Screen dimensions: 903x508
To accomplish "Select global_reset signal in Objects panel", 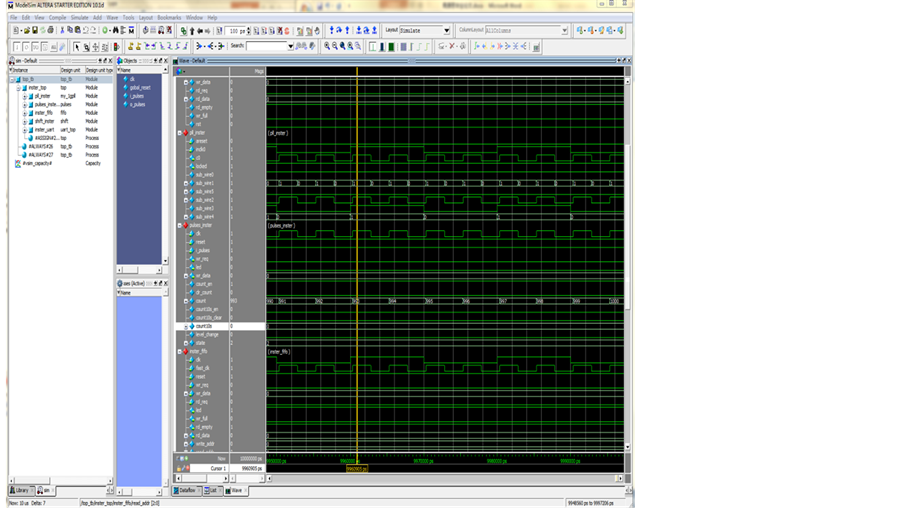I will 139,87.
